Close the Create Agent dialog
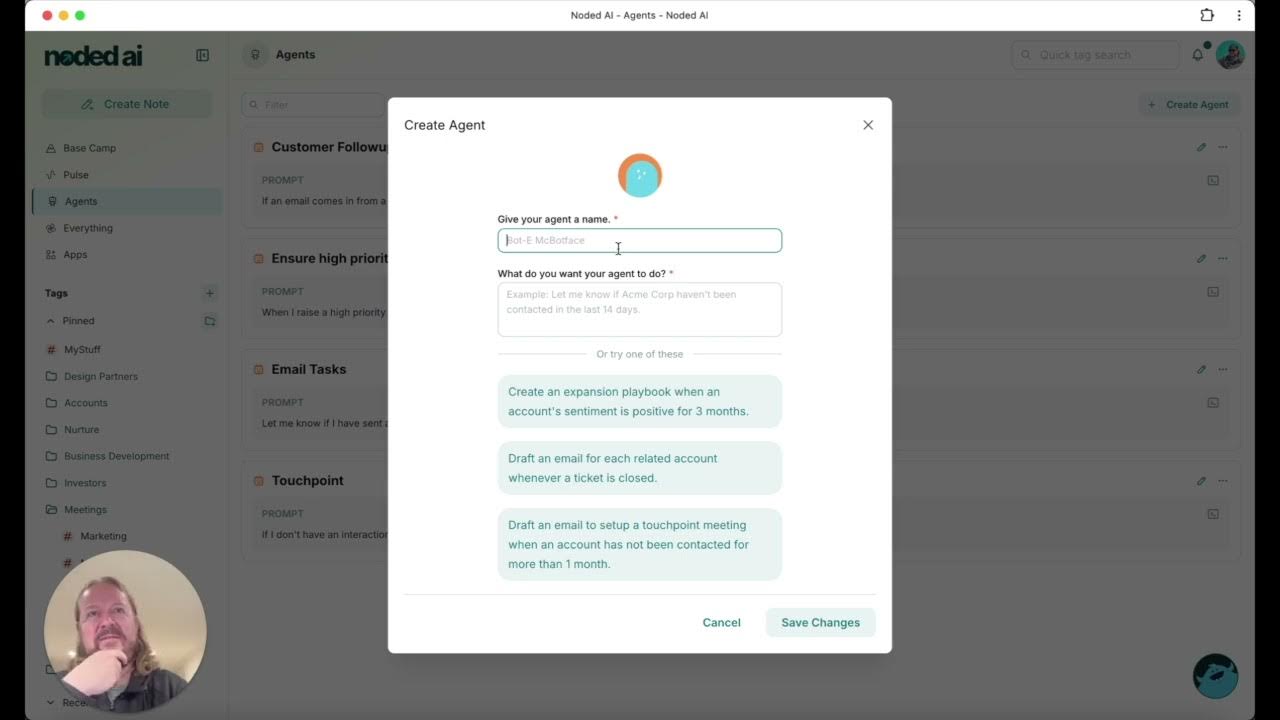The height and width of the screenshot is (720, 1280). click(868, 125)
